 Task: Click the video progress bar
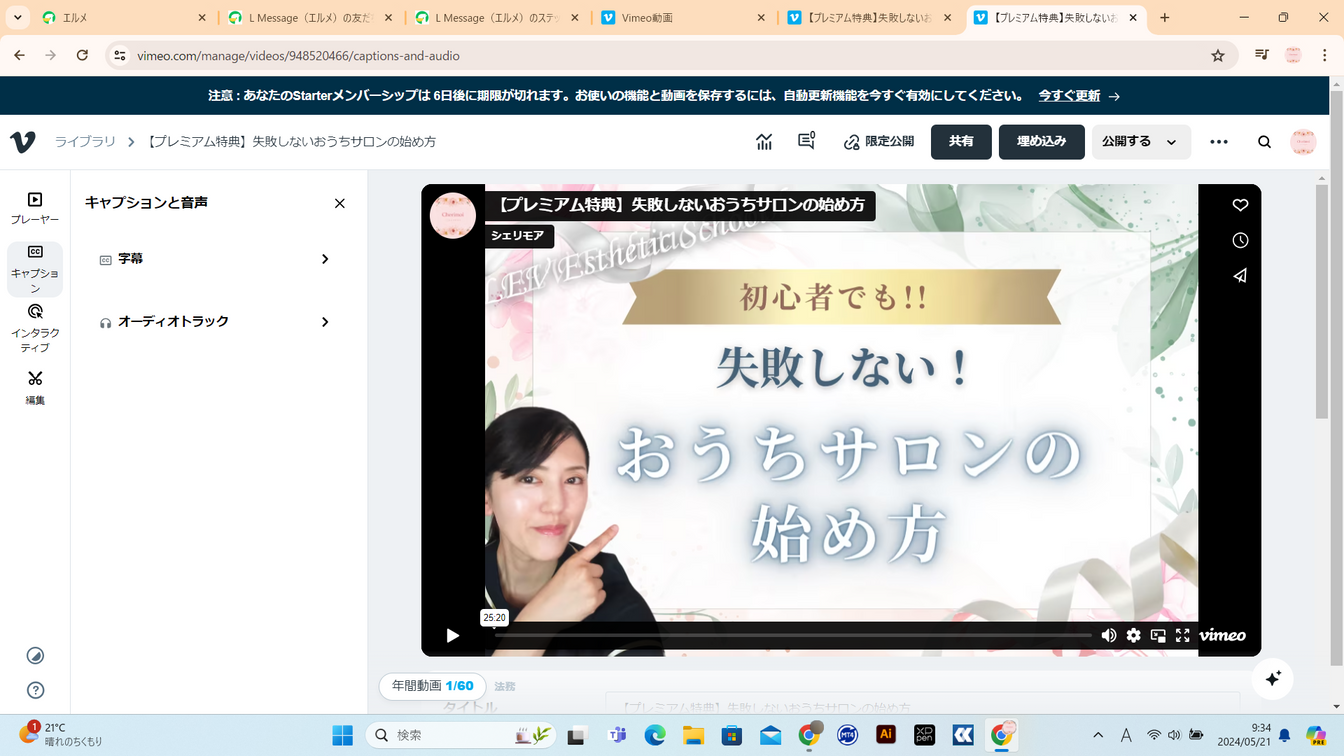coord(792,635)
